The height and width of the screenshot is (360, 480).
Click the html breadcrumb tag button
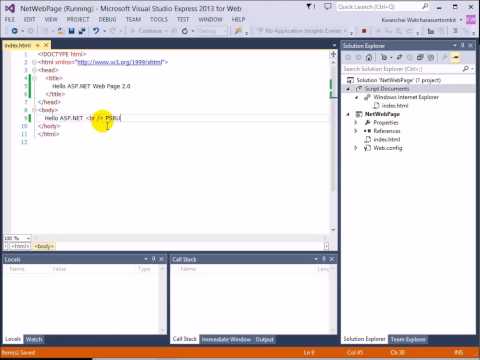coord(20,246)
